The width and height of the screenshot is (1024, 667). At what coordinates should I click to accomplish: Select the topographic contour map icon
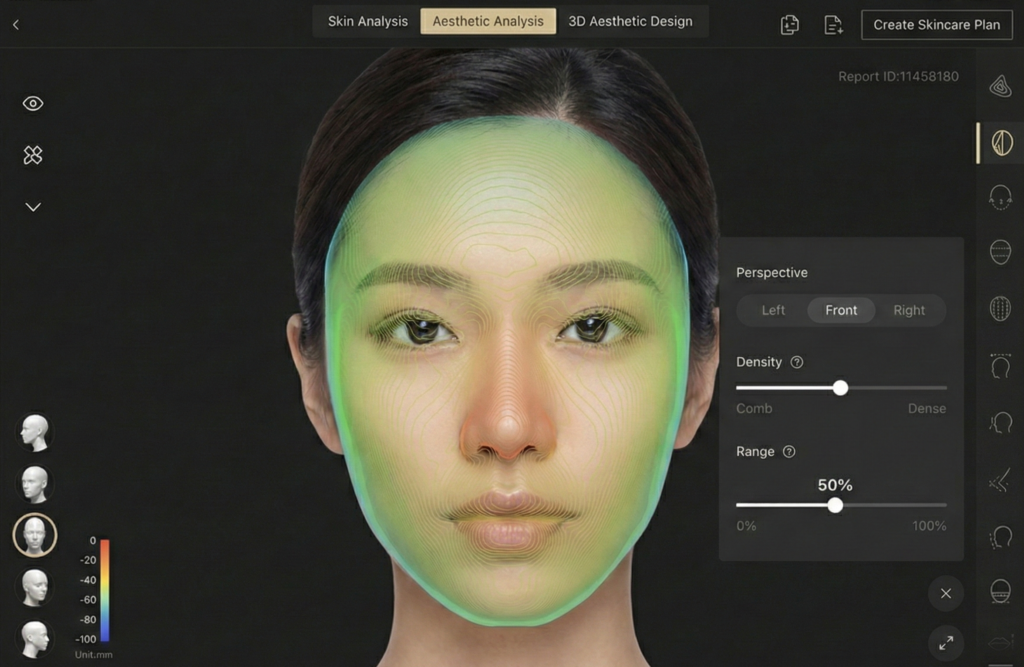1000,87
